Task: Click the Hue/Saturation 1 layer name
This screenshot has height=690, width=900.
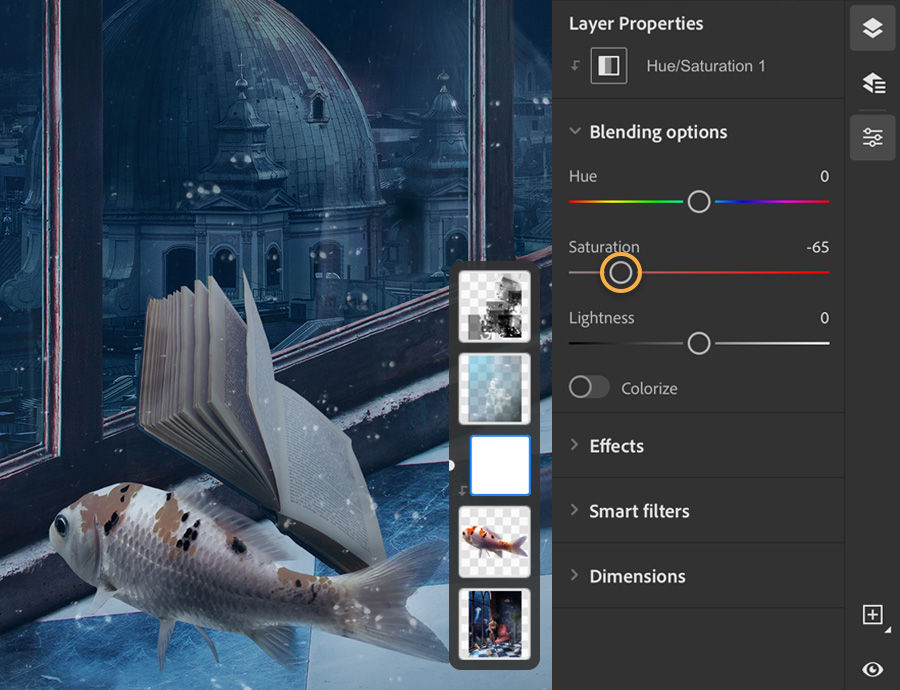Action: coord(706,66)
